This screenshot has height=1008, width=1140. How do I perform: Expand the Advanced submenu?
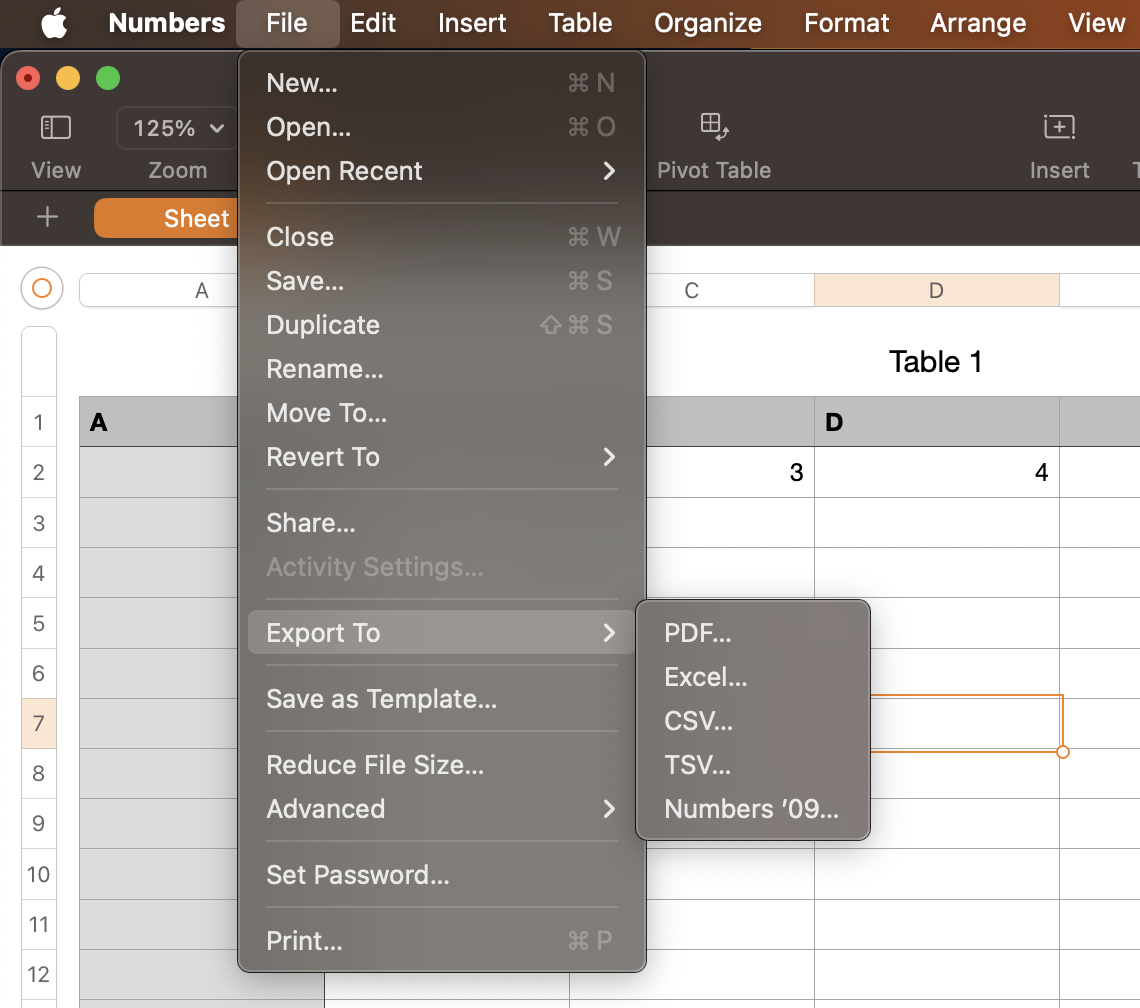coord(442,809)
